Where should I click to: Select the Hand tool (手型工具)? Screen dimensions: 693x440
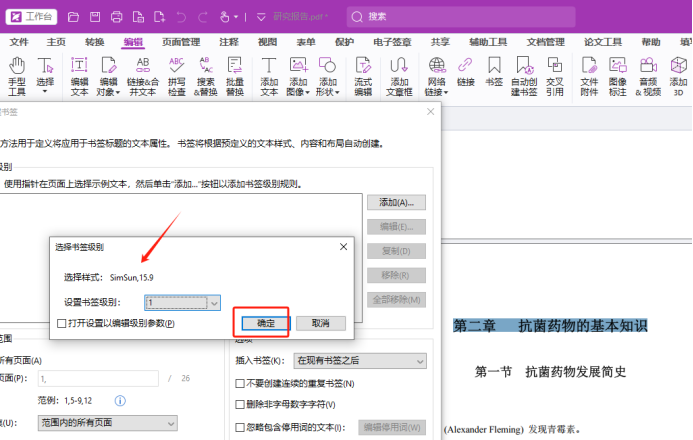[17, 74]
